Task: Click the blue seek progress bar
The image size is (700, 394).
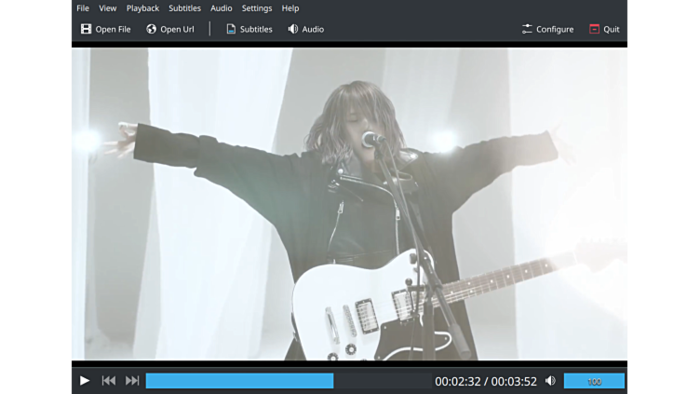Action: [x=288, y=381]
